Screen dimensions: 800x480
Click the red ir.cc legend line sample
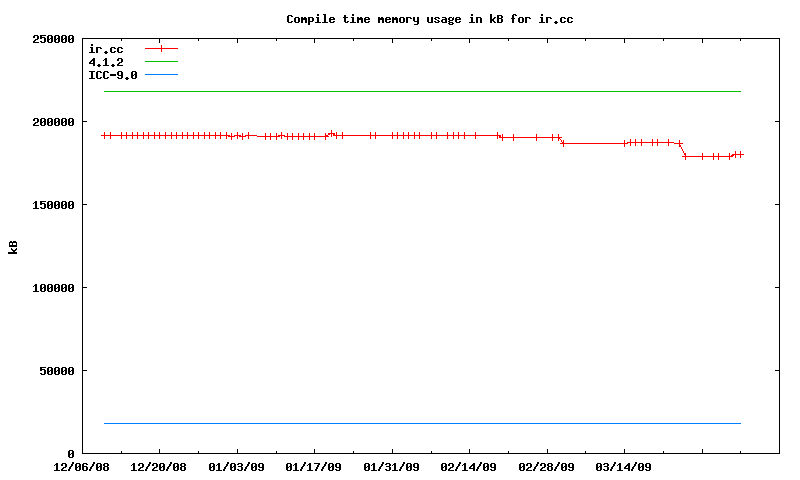[161, 48]
